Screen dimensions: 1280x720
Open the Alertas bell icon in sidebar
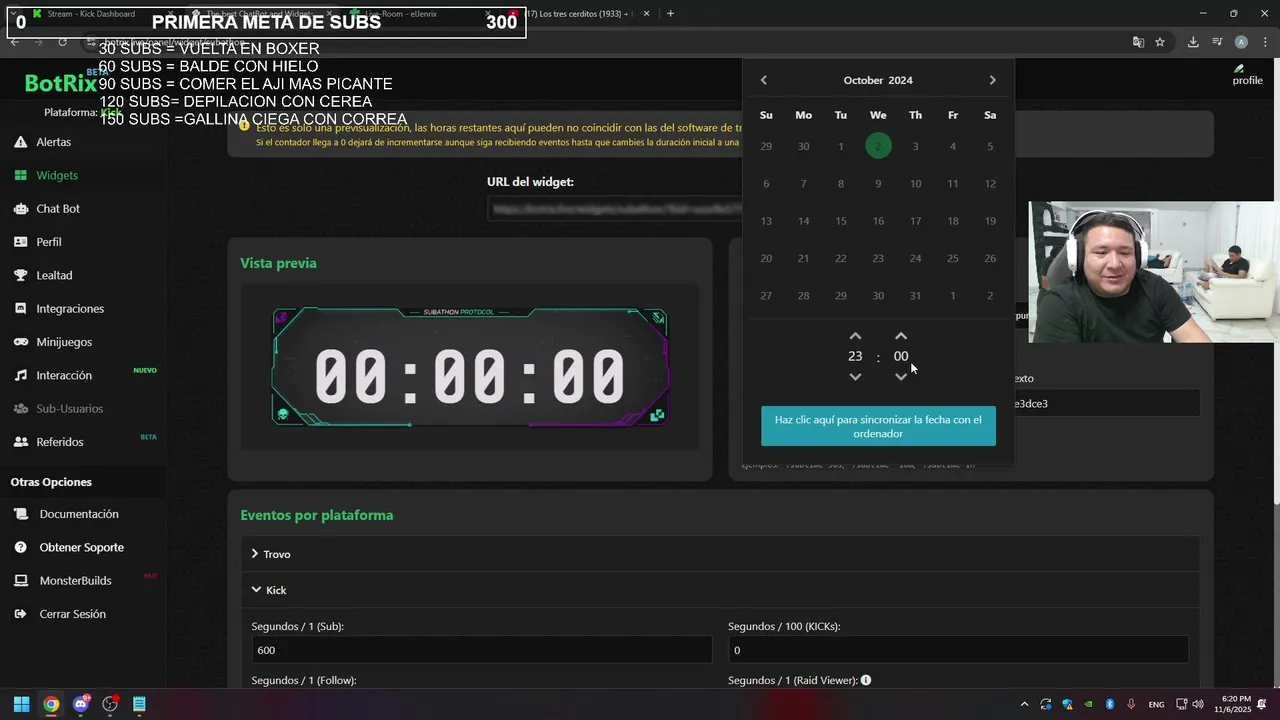click(x=20, y=142)
